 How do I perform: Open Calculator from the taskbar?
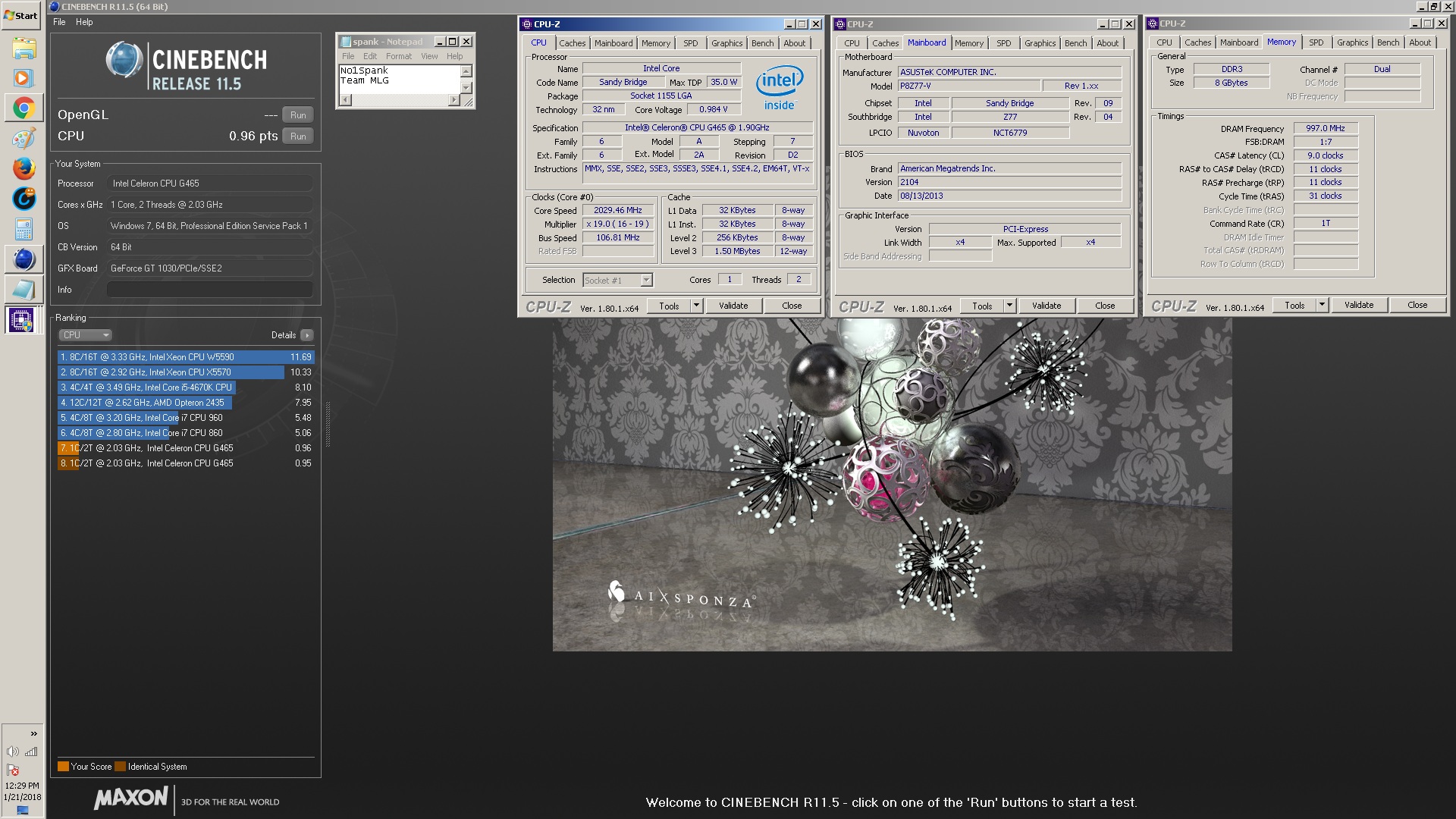coord(24,229)
